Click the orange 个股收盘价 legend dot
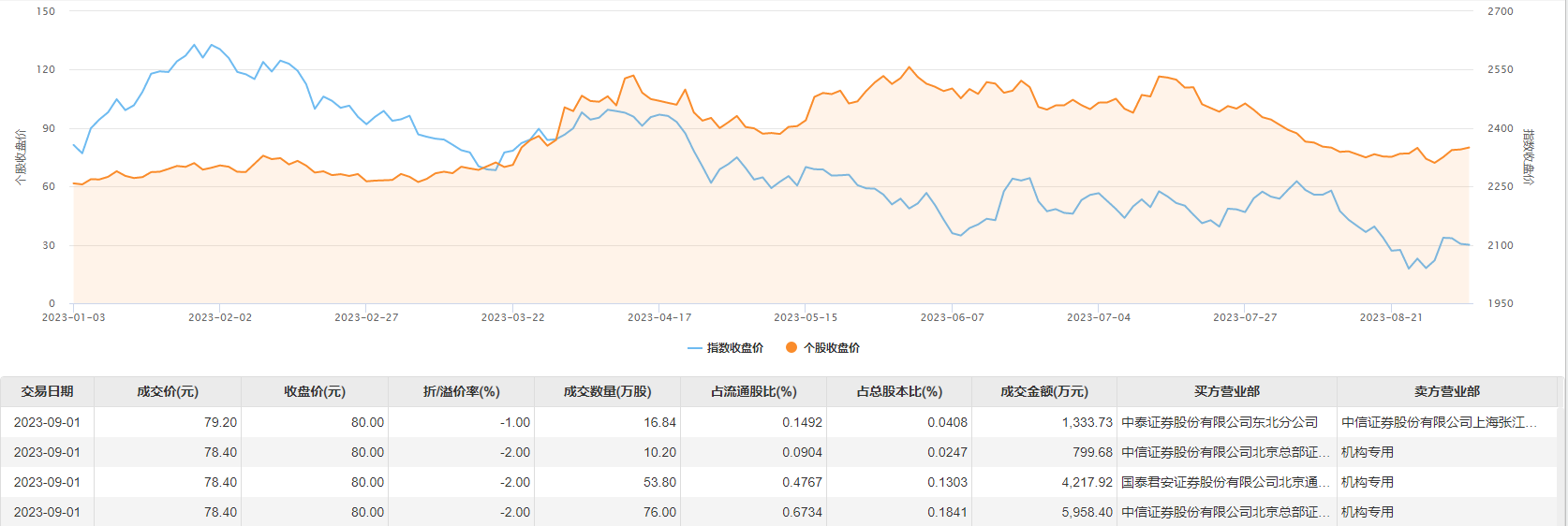 (791, 348)
